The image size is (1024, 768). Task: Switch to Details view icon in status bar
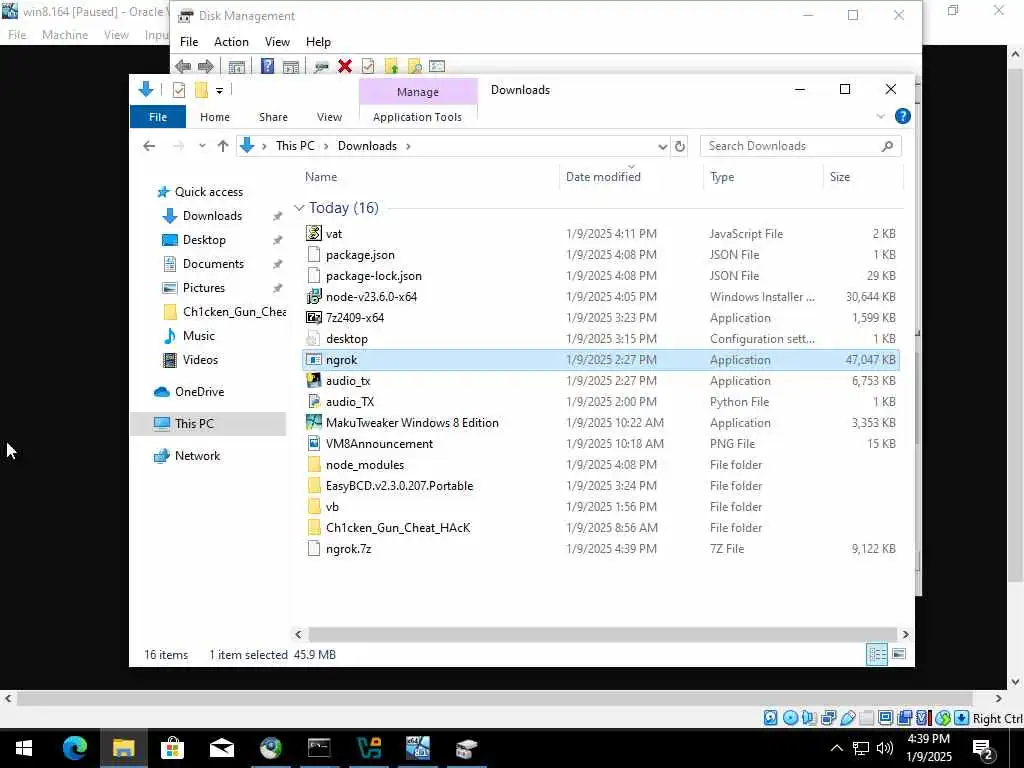coord(876,654)
